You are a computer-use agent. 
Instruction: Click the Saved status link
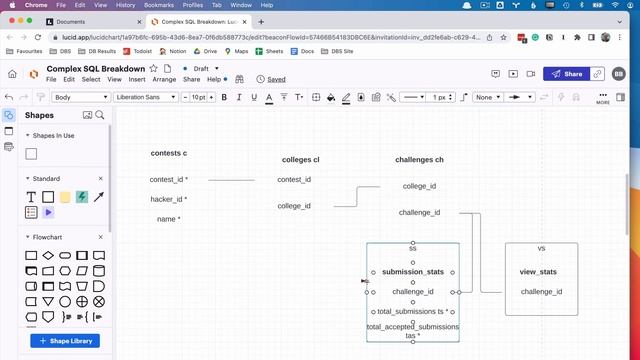(x=276, y=80)
